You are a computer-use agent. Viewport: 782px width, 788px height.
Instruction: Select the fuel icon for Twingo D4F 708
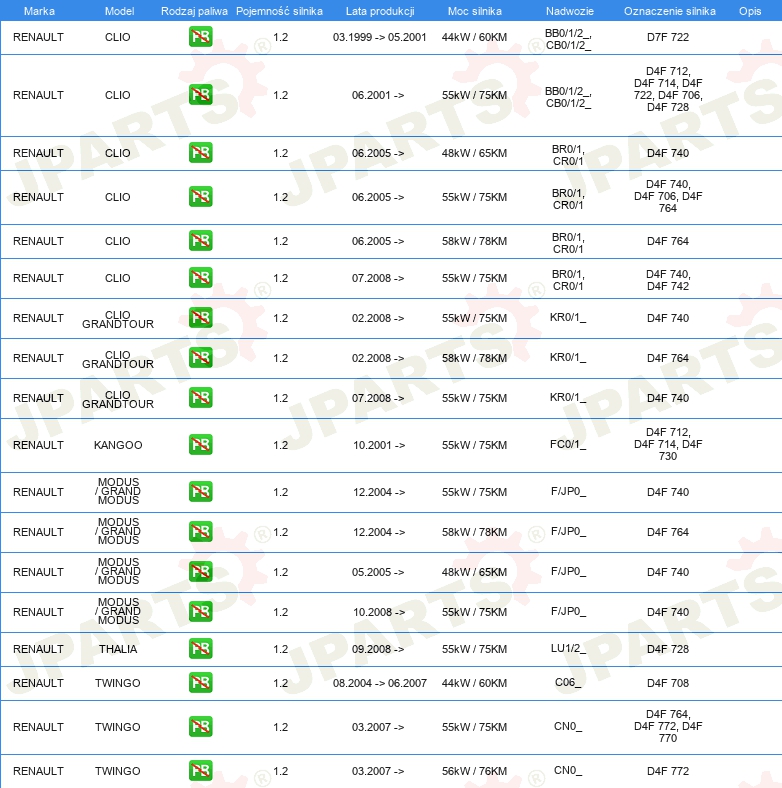pyautogui.click(x=201, y=683)
